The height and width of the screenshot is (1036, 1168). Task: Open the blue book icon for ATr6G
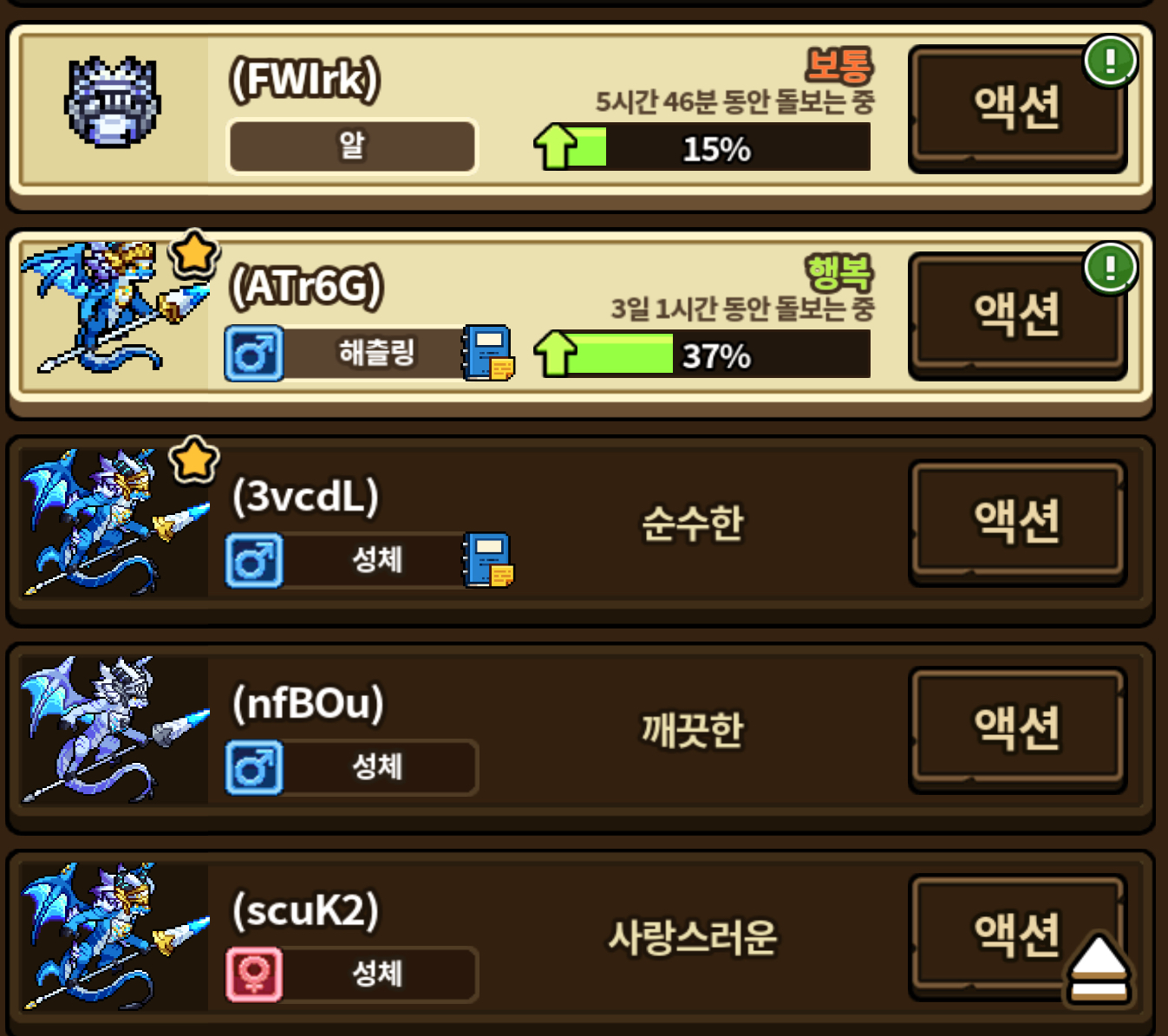click(x=488, y=353)
